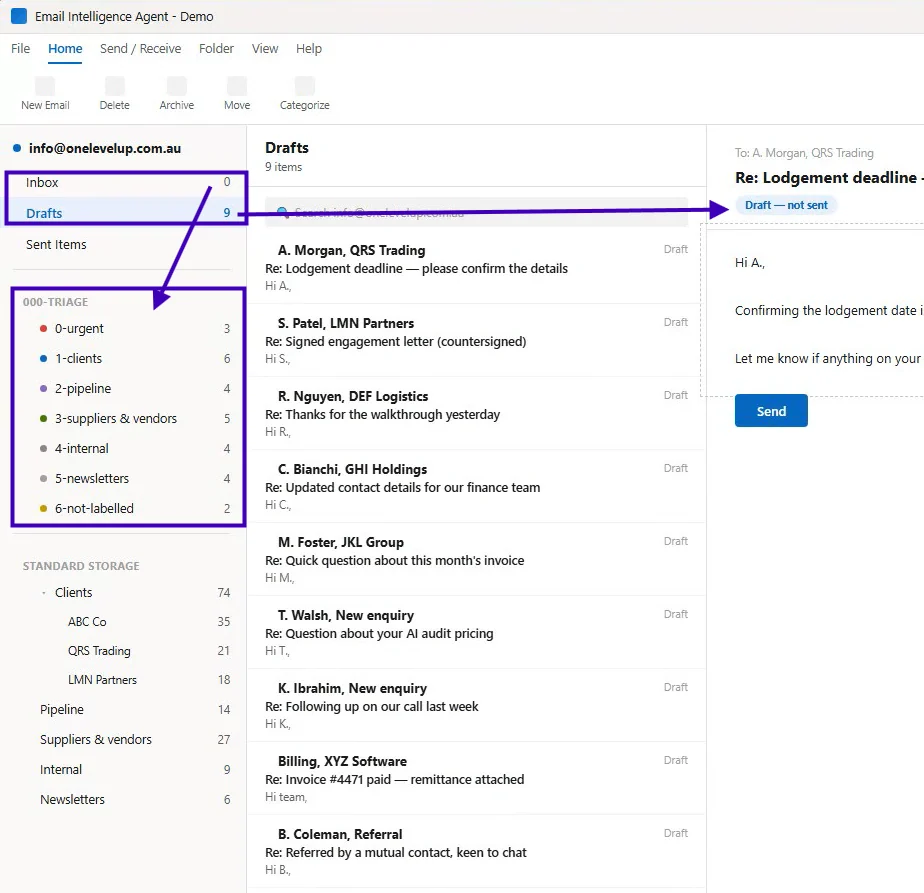
Task: Click the search mailbox input field
Action: click(476, 212)
